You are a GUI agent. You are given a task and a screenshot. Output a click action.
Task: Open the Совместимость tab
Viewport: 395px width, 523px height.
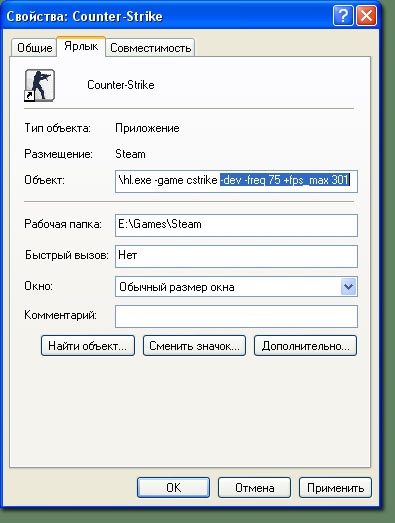tap(150, 48)
